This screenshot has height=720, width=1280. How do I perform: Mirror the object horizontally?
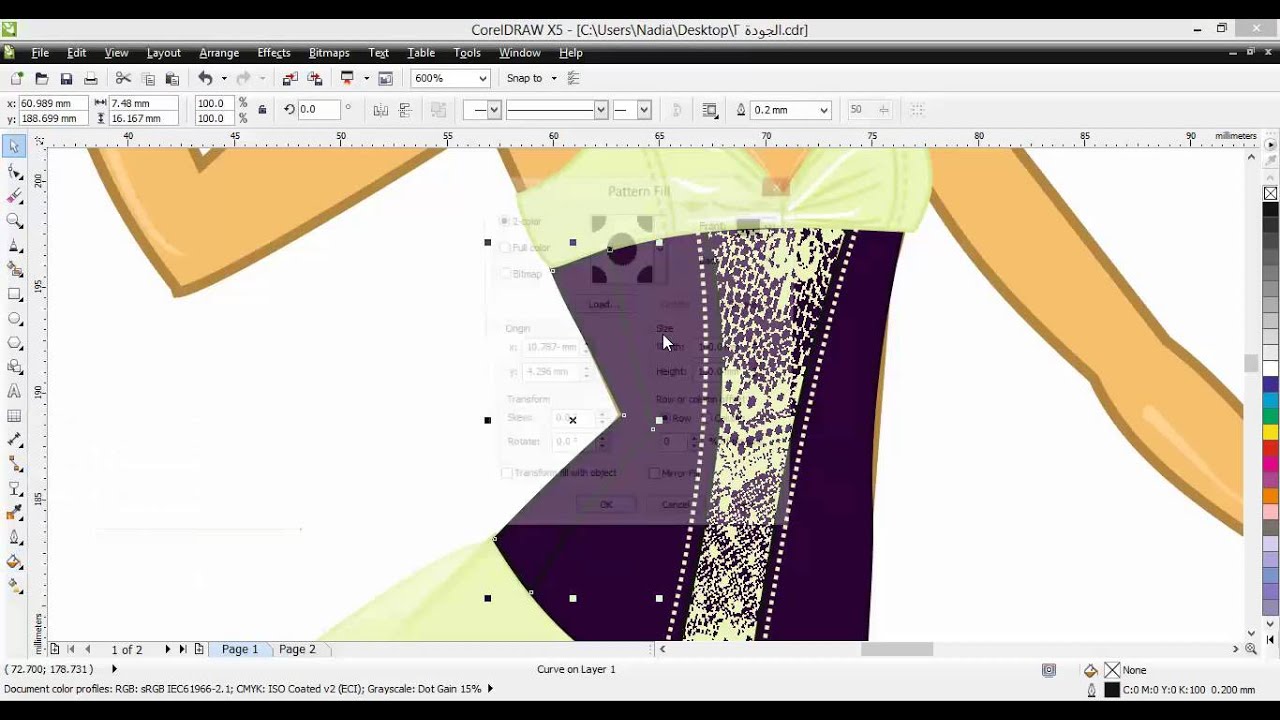tap(380, 110)
